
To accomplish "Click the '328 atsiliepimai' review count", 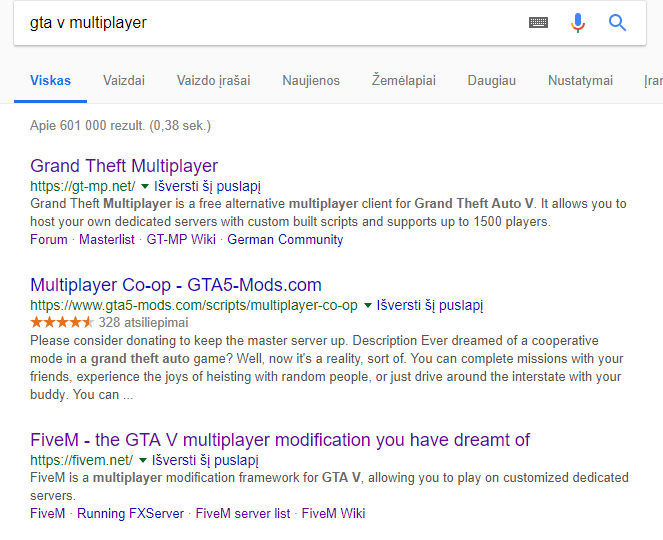I will pyautogui.click(x=143, y=323).
